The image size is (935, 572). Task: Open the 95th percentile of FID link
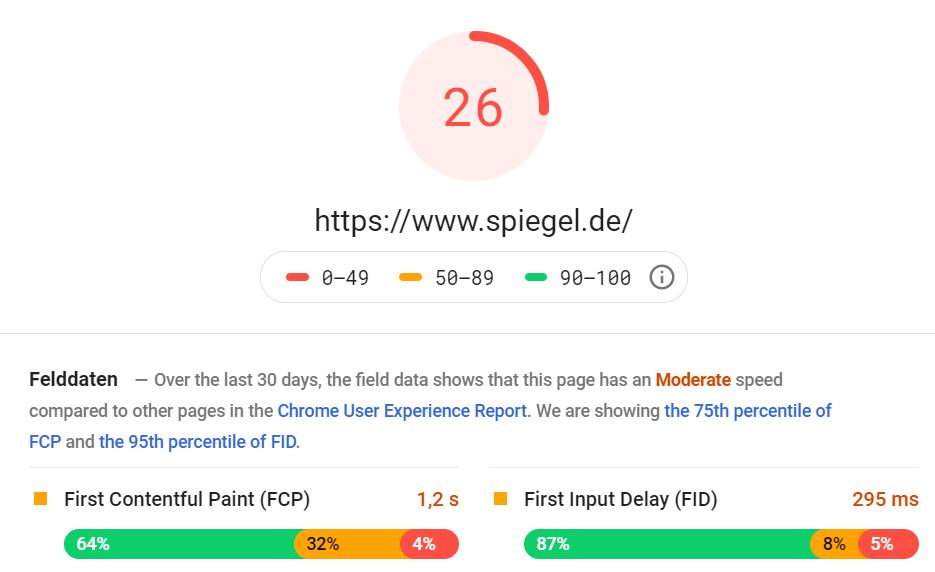(x=198, y=442)
